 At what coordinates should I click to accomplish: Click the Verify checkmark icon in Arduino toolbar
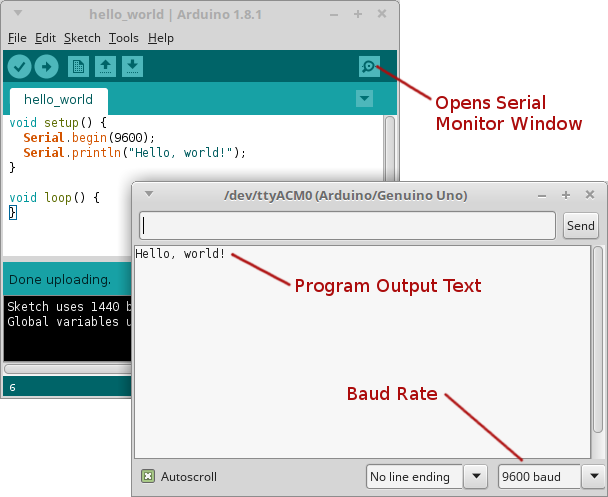(19, 67)
